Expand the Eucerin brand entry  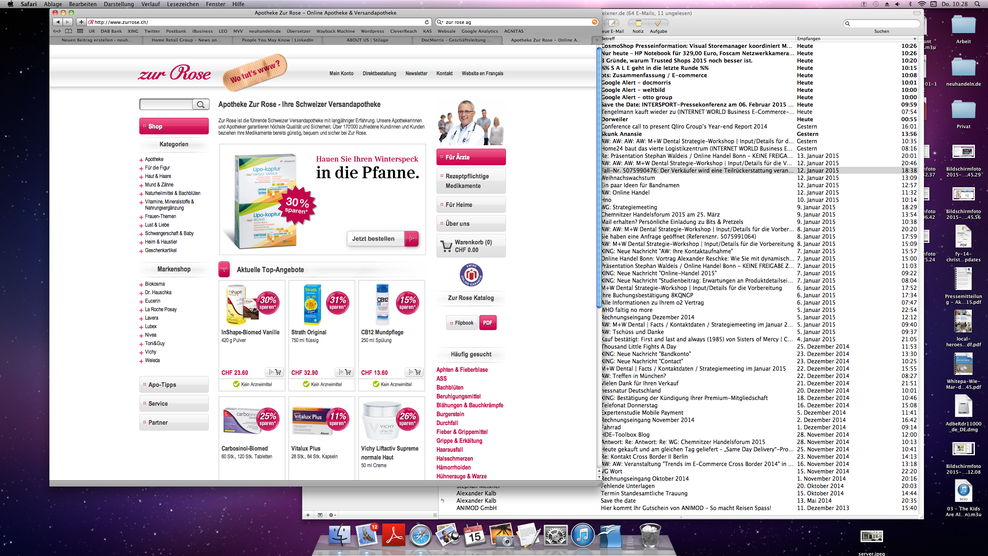pos(141,301)
